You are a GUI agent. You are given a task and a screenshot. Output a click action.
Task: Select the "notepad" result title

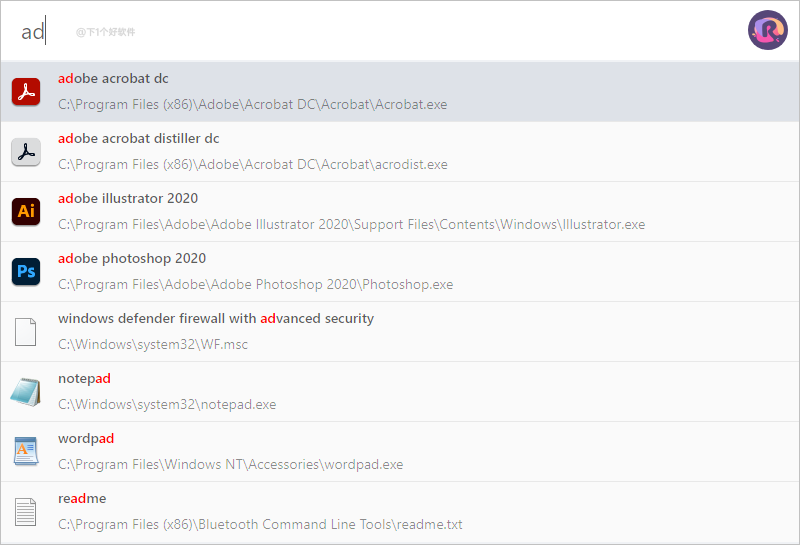tap(84, 378)
